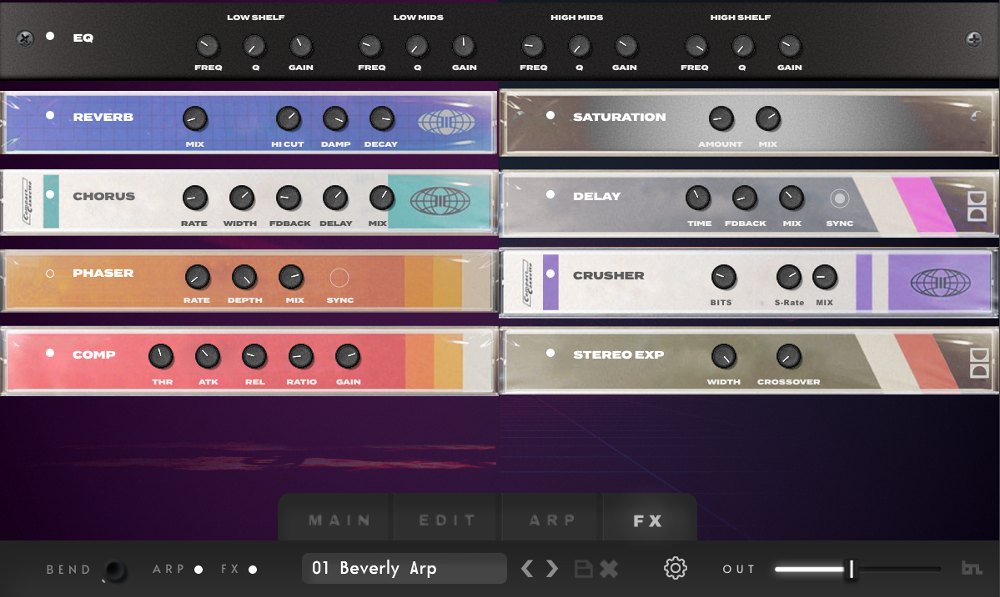
Task: Open the EDIT tab
Action: coord(447,520)
